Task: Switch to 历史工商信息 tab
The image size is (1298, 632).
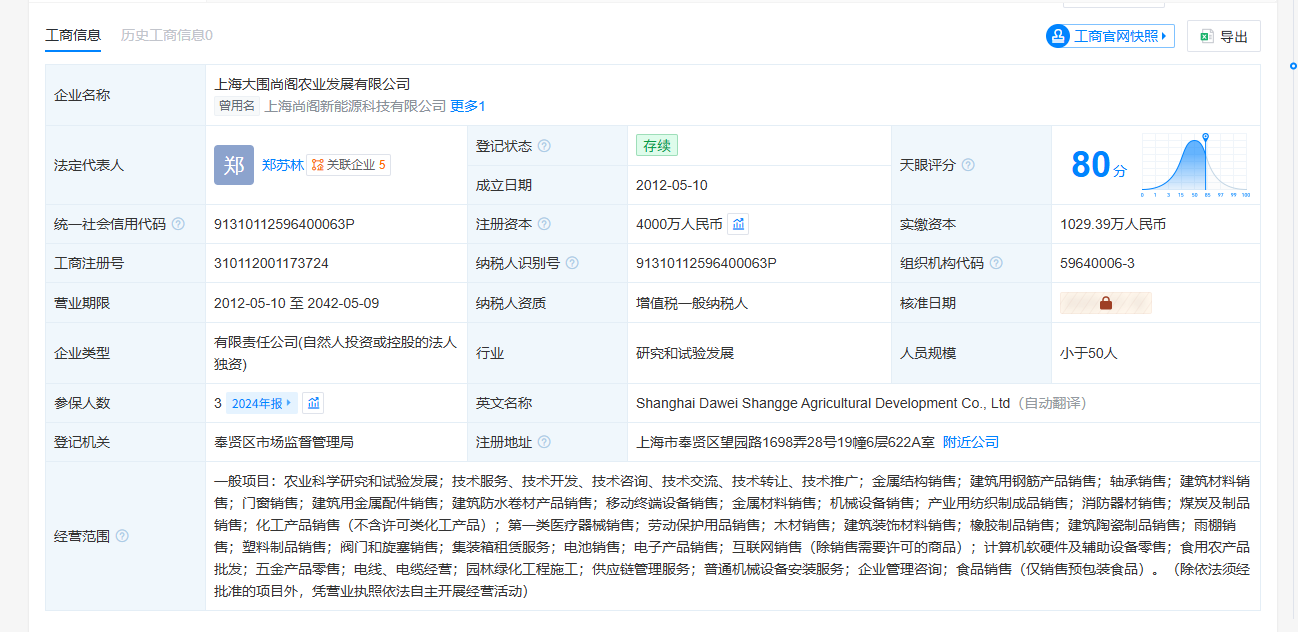Action: pyautogui.click(x=166, y=35)
